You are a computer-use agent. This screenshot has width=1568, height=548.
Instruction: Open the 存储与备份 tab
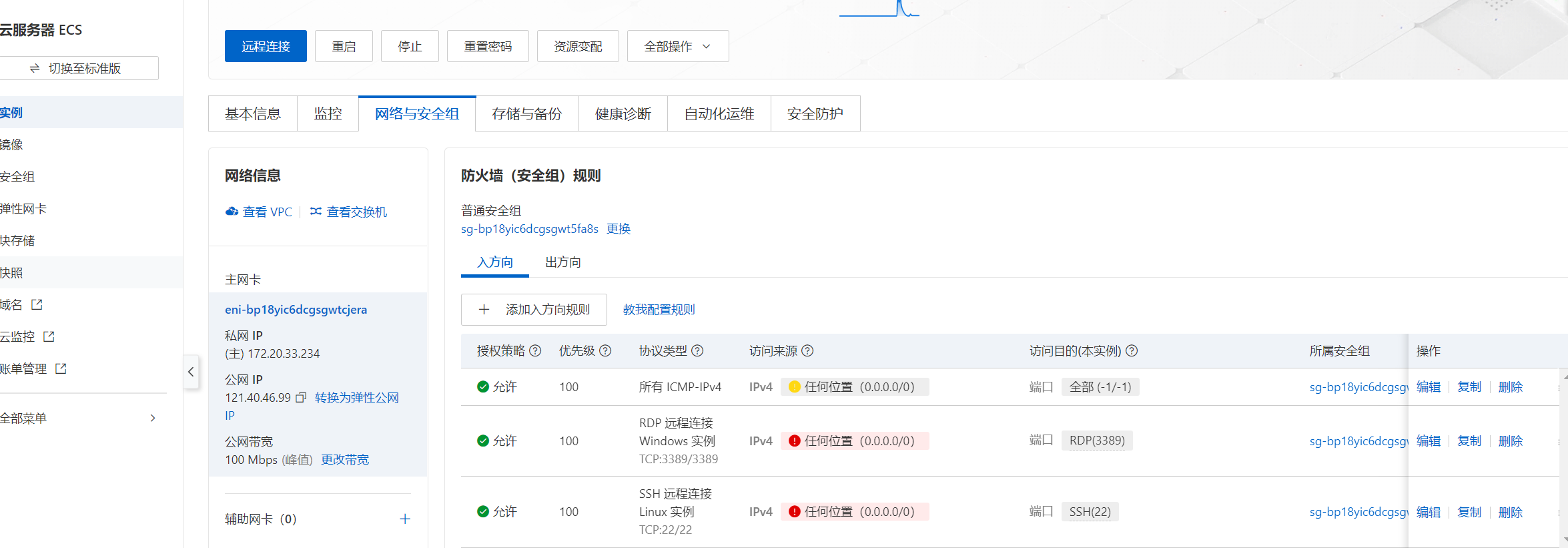[527, 114]
